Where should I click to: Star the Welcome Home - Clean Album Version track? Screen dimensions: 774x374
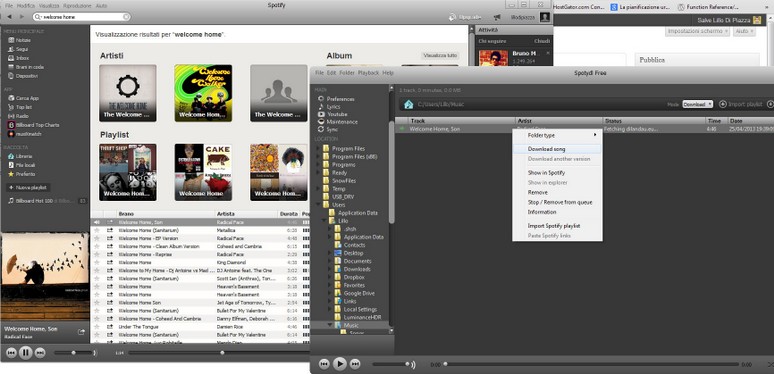97,246
